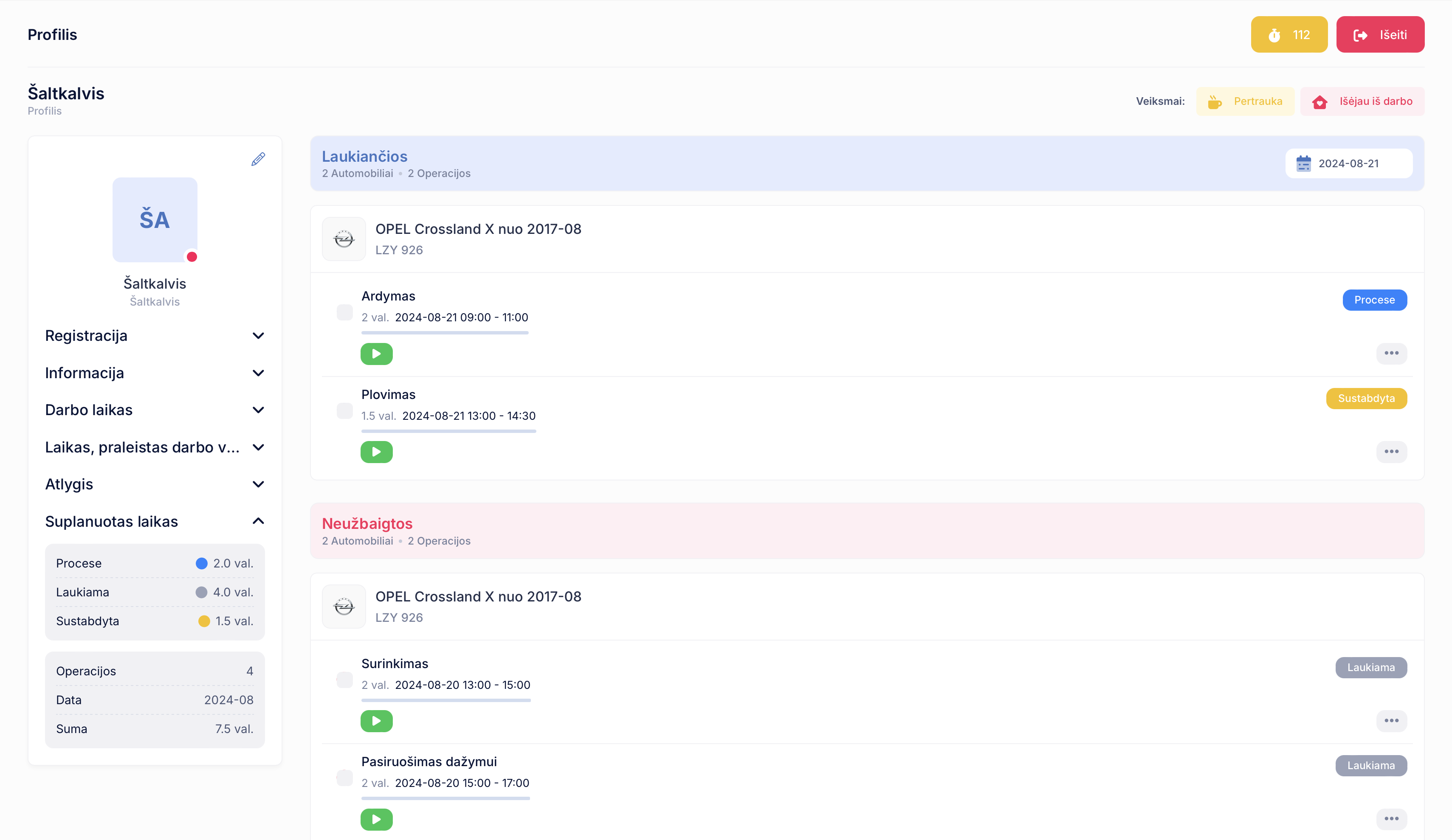The height and width of the screenshot is (840, 1452).
Task: Click the Išėjau iš darbo button
Action: (1362, 101)
